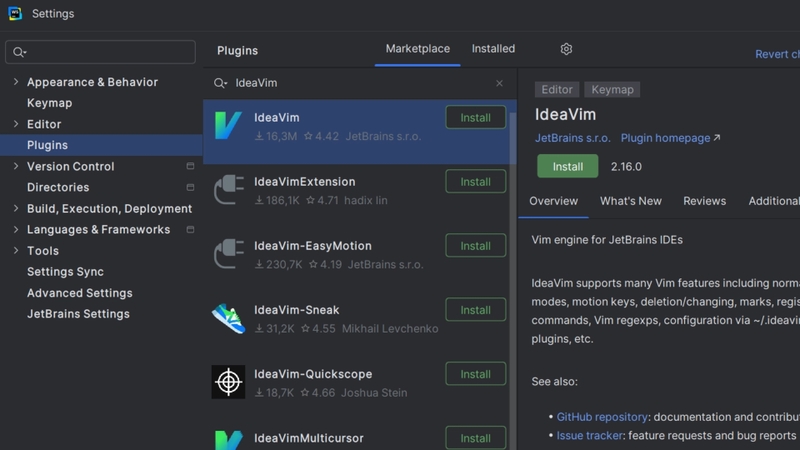Image resolution: width=800 pixels, height=450 pixels.
Task: Expand Languages & Frameworks group
Action: (x=16, y=230)
